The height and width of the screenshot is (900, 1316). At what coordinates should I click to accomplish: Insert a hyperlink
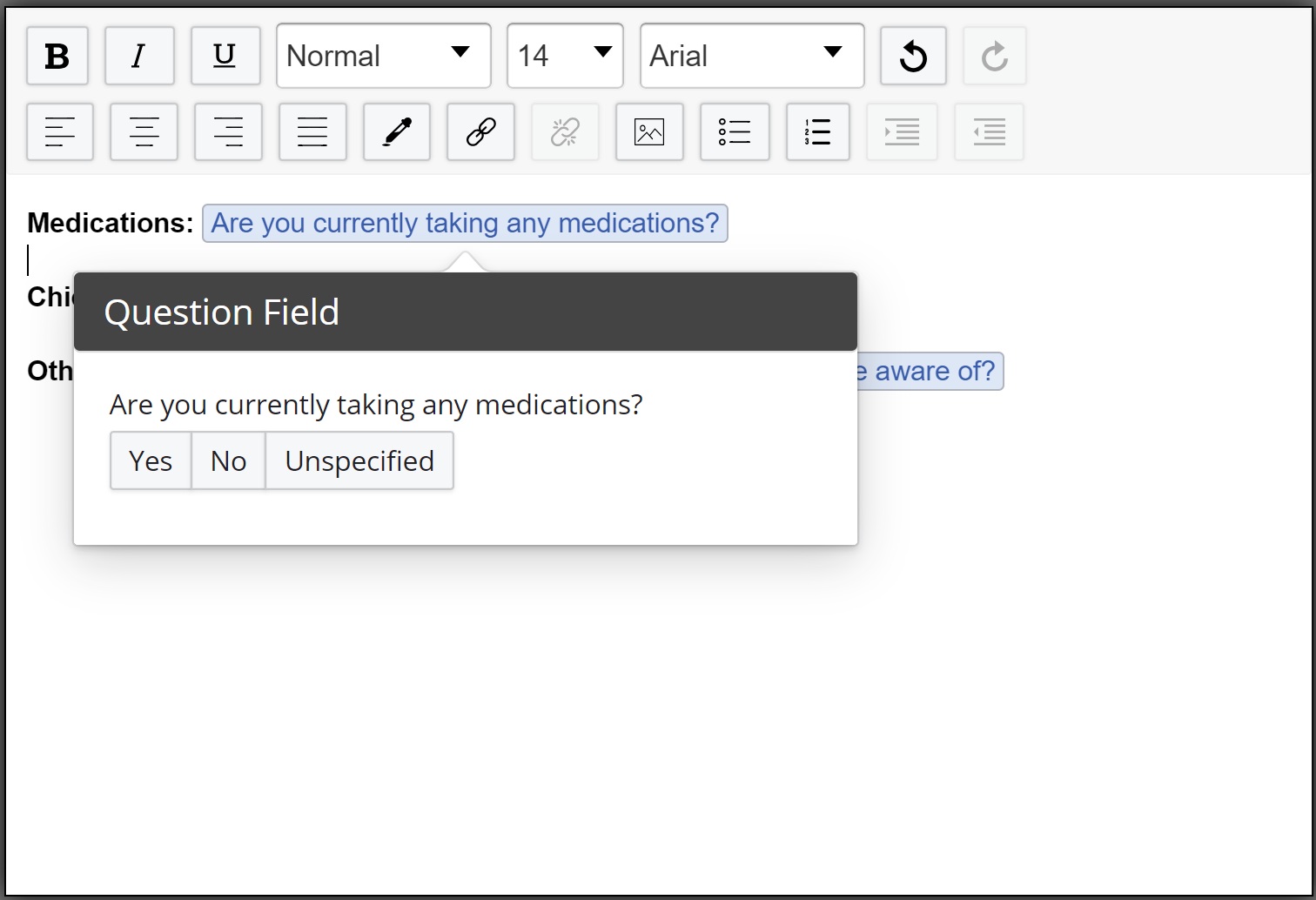pyautogui.click(x=480, y=132)
